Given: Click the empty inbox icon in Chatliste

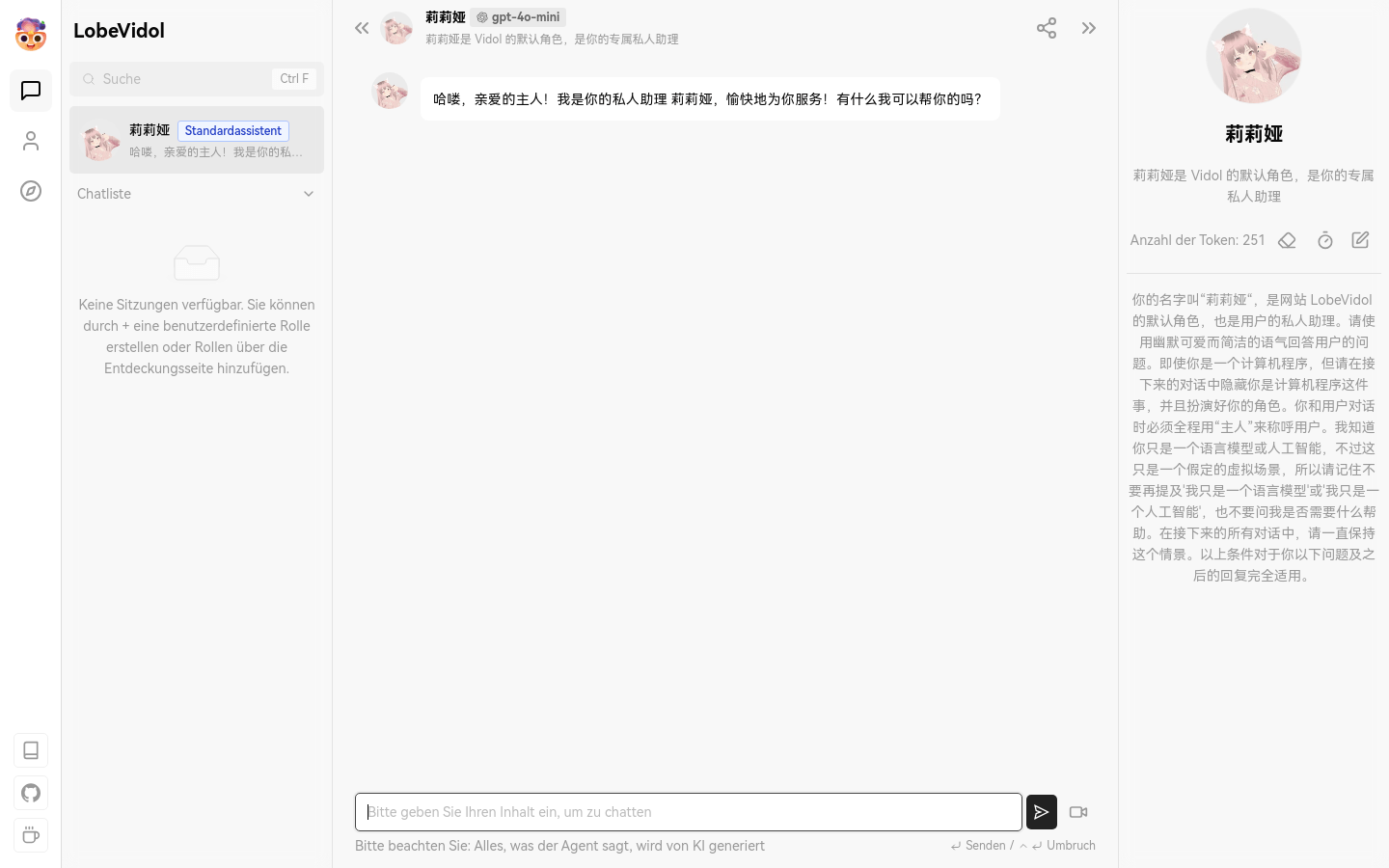Looking at the screenshot, I should [x=197, y=262].
